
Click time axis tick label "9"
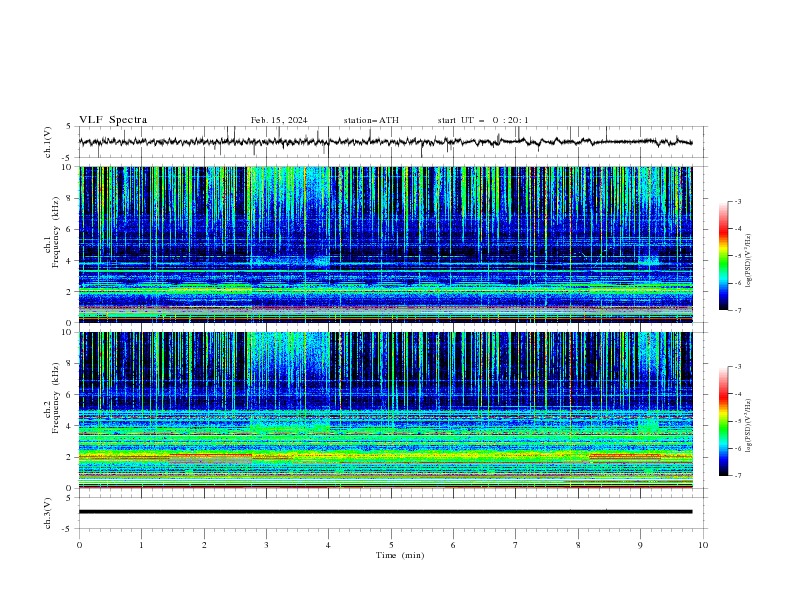click(640, 545)
